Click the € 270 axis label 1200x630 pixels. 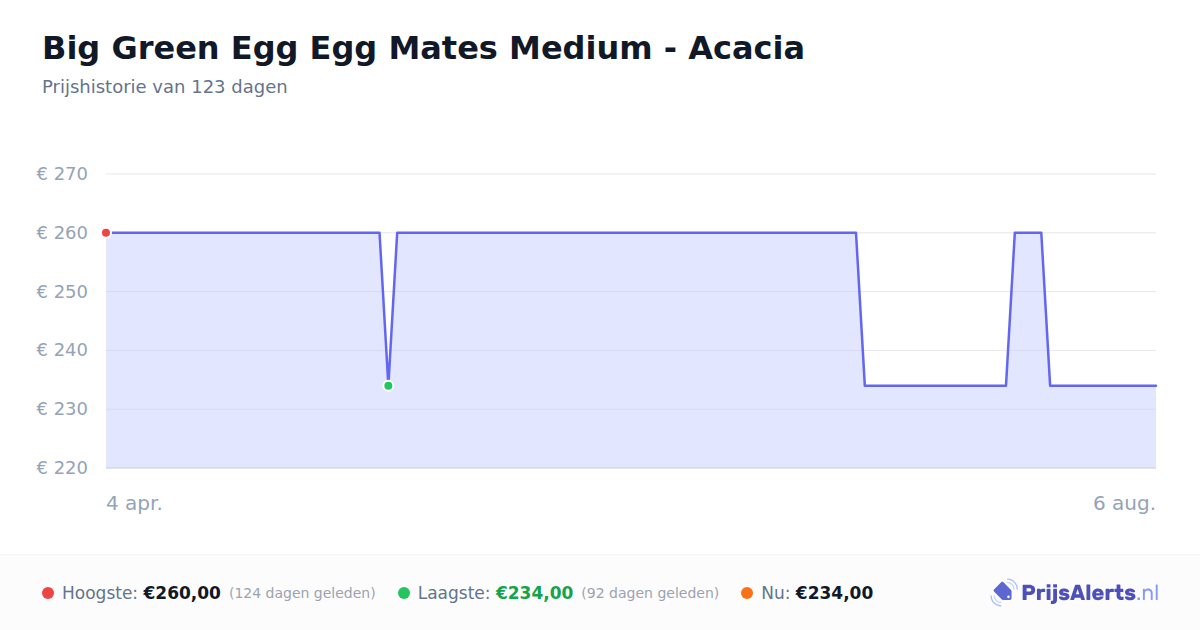coord(62,174)
